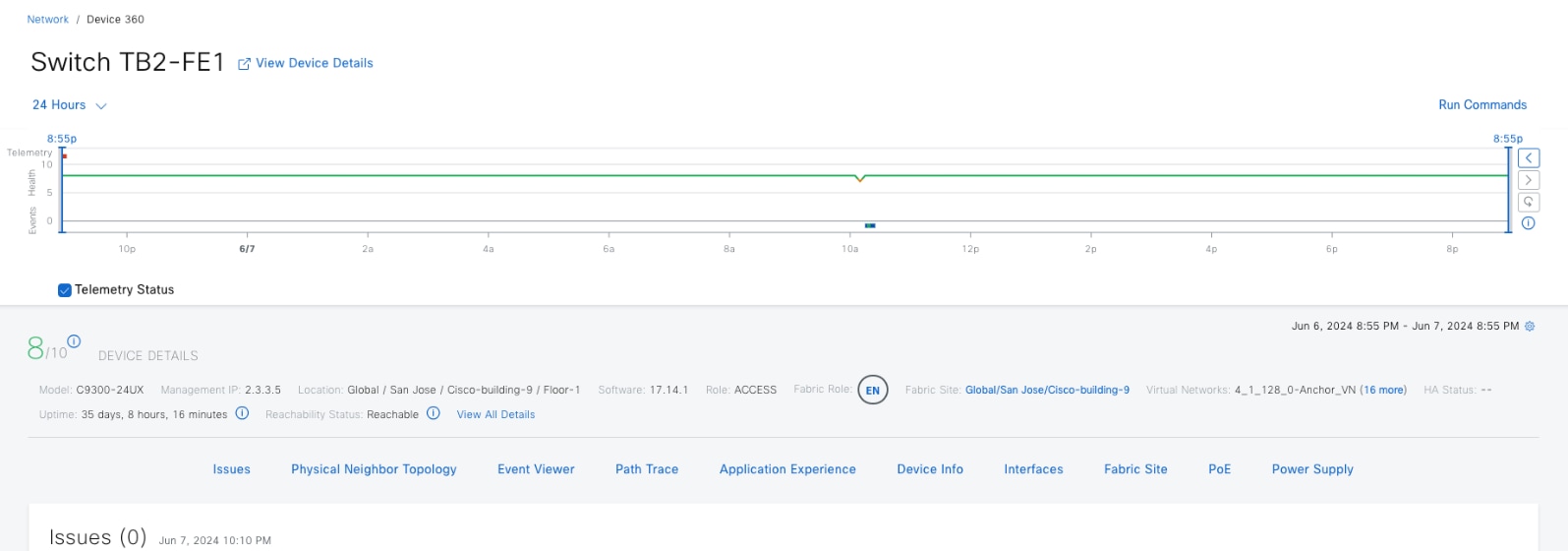Screen dimensions: 1568x551
Task: Click the EN fabric role badge
Action: point(872,391)
